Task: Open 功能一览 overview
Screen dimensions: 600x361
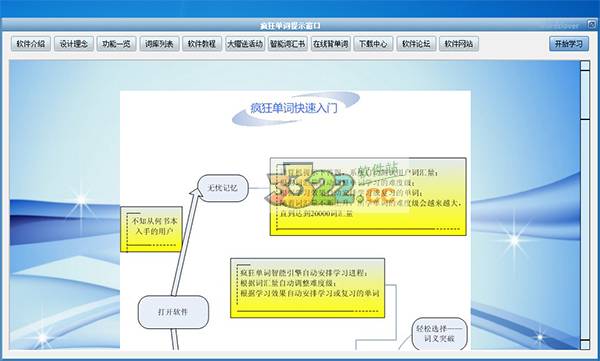Action: tap(116, 44)
